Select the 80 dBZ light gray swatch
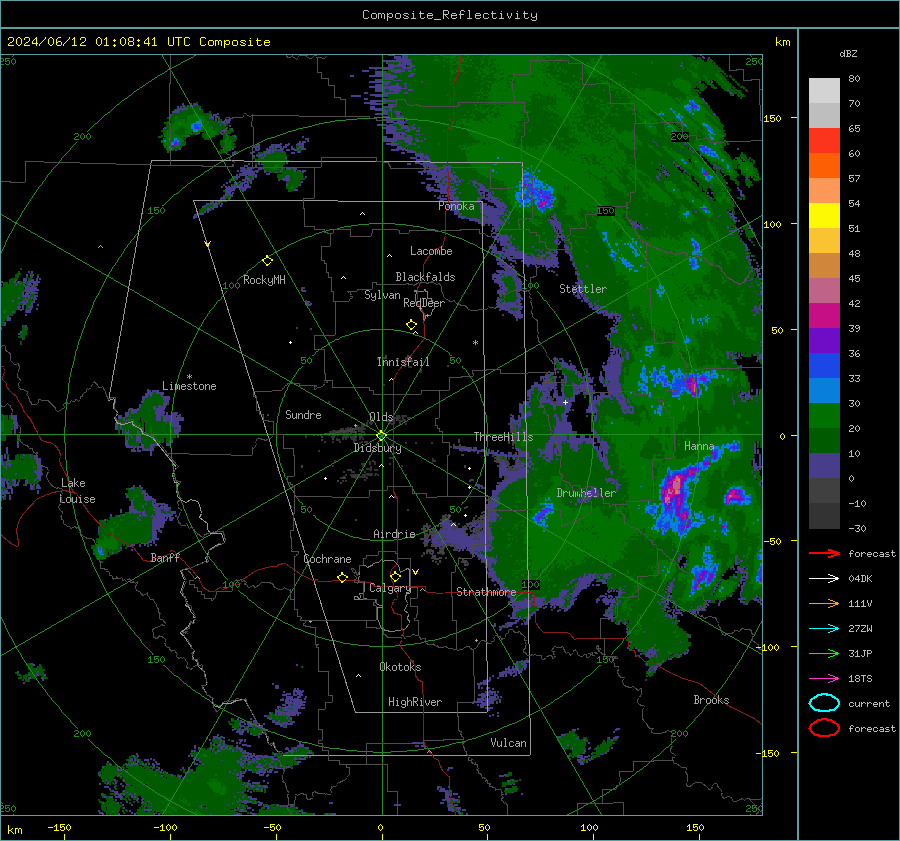Screen dimensions: 900x841 [x=824, y=91]
